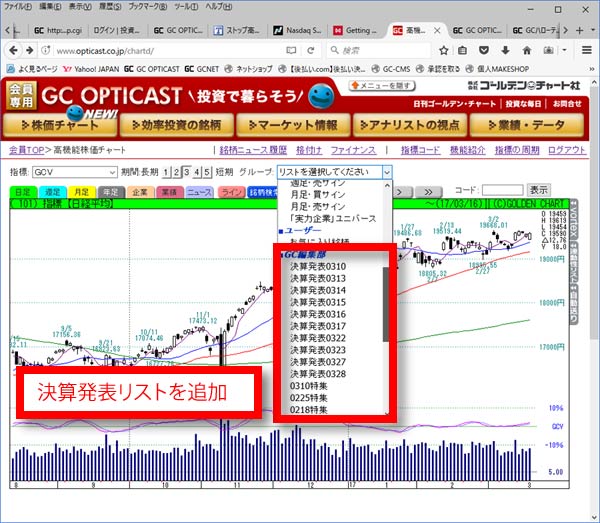Click site info icon in address bar

pyautogui.click(x=46, y=51)
